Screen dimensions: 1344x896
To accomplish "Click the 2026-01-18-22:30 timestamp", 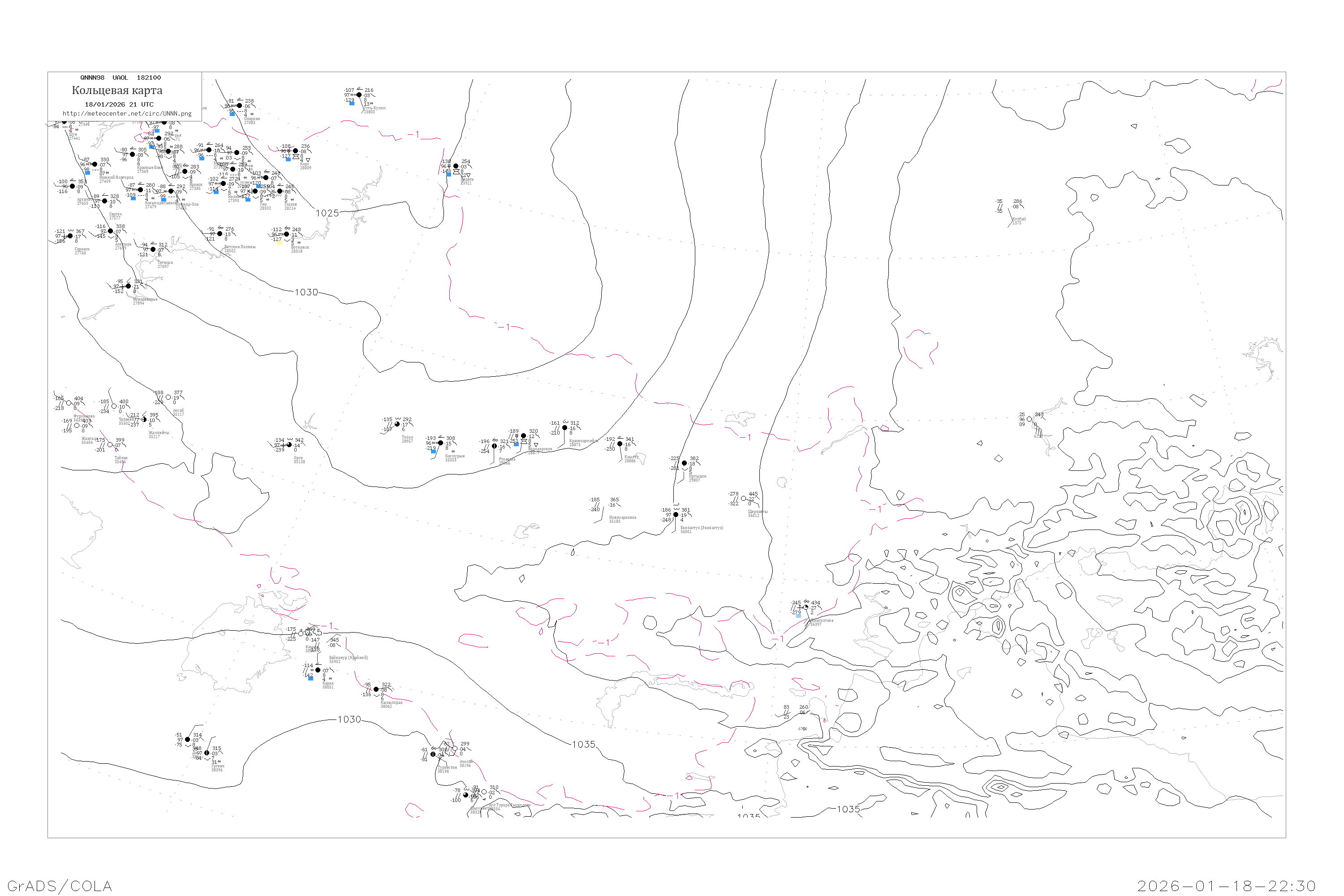I will (x=1226, y=886).
